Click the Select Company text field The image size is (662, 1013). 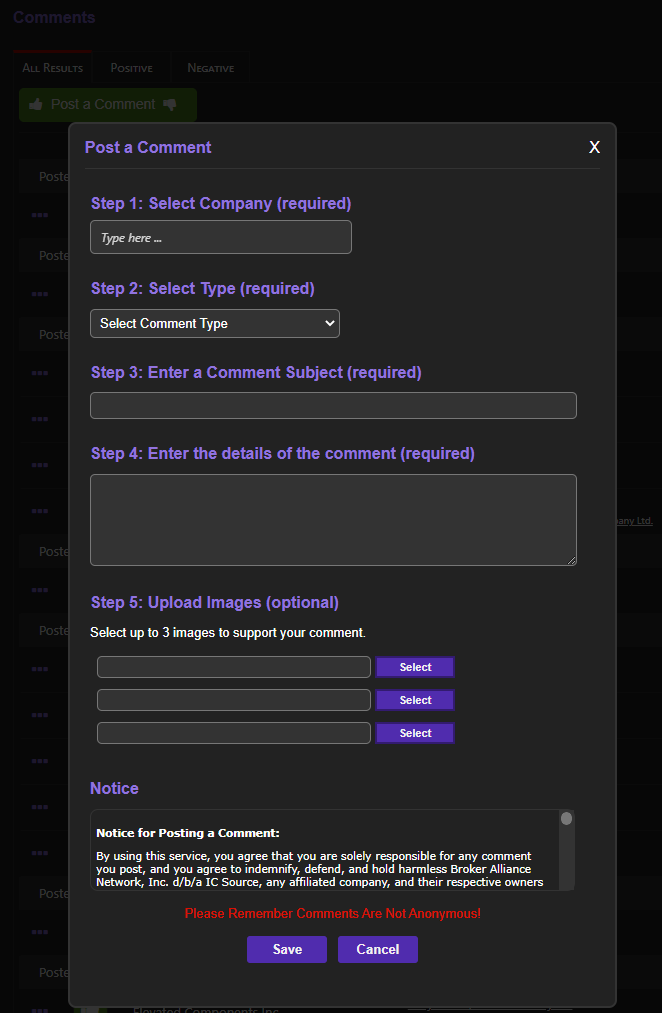click(221, 238)
